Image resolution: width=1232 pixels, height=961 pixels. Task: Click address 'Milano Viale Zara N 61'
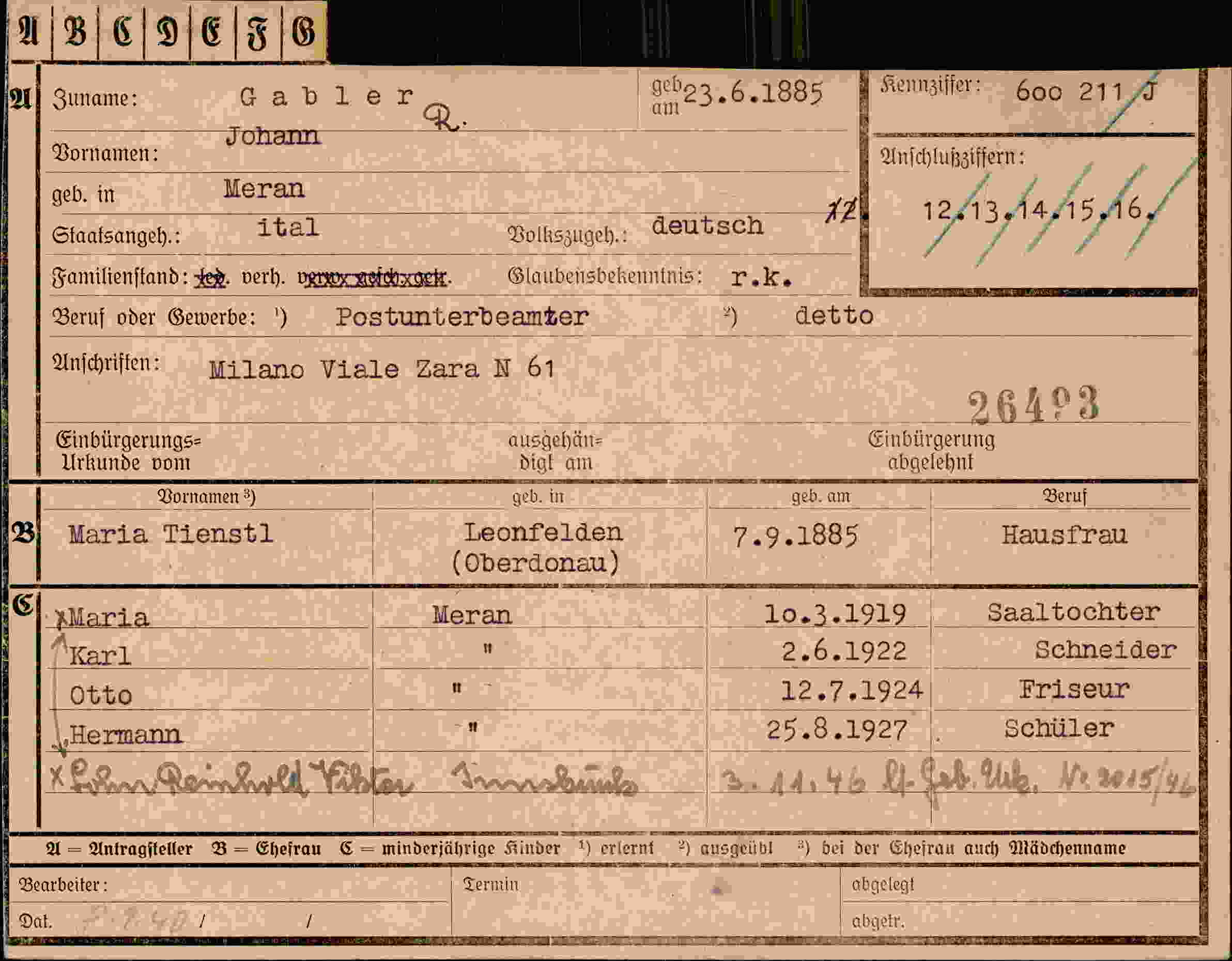382,370
